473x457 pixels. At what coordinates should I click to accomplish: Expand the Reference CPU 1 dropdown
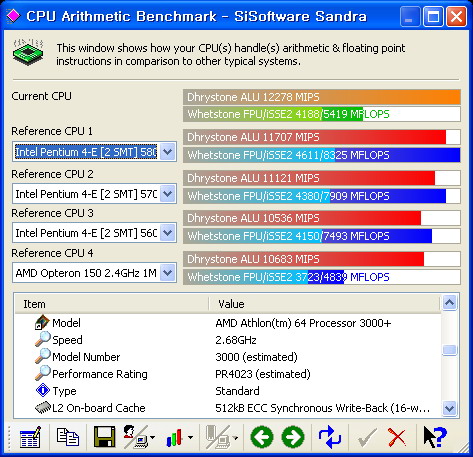point(168,152)
